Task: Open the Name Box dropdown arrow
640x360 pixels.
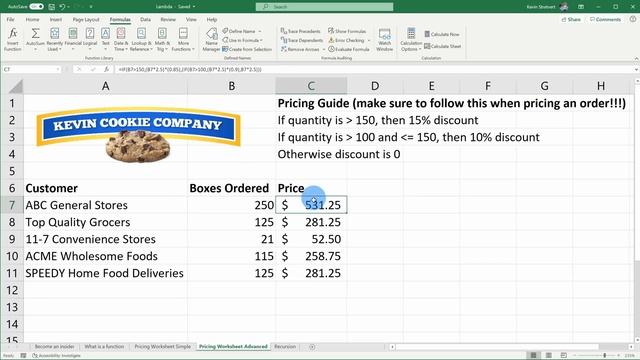Action: point(58,69)
